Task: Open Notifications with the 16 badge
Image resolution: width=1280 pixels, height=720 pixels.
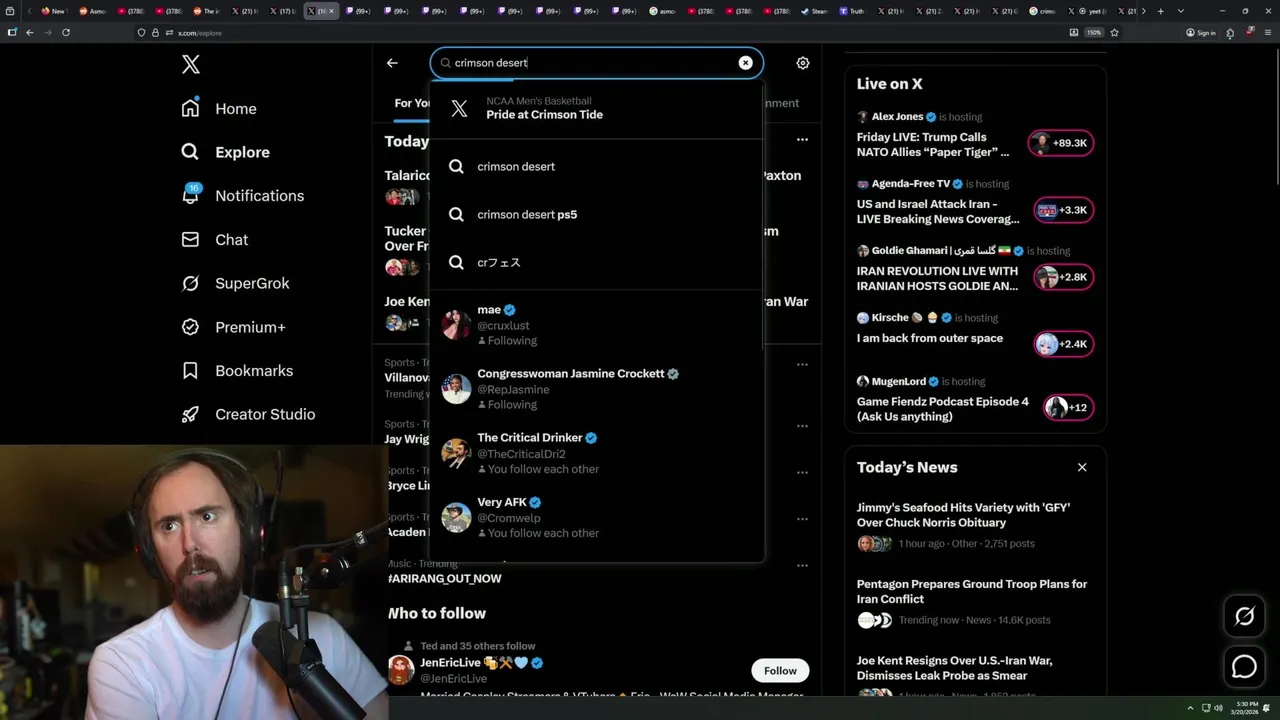Action: pos(242,195)
